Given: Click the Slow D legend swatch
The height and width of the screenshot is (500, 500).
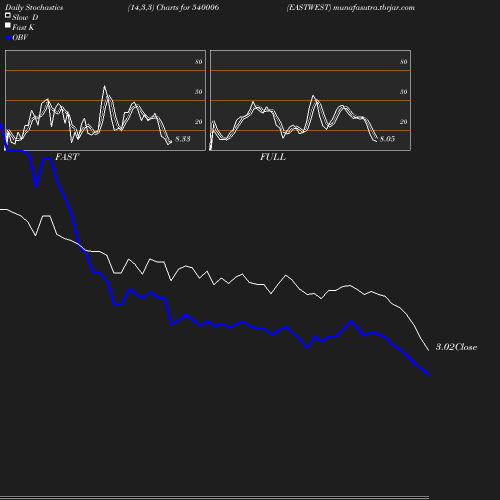Looking at the screenshot, I should pos(8,15).
